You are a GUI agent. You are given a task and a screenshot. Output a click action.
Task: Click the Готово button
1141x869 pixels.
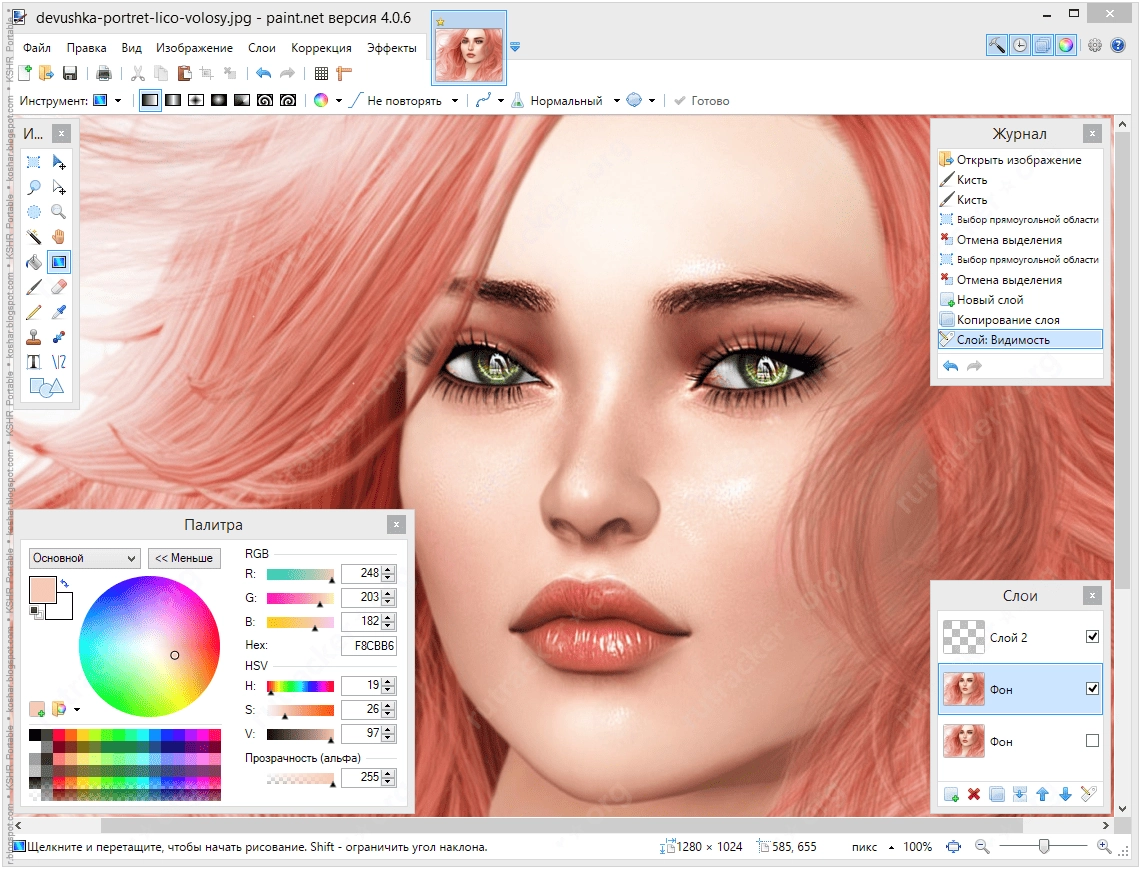pyautogui.click(x=701, y=100)
